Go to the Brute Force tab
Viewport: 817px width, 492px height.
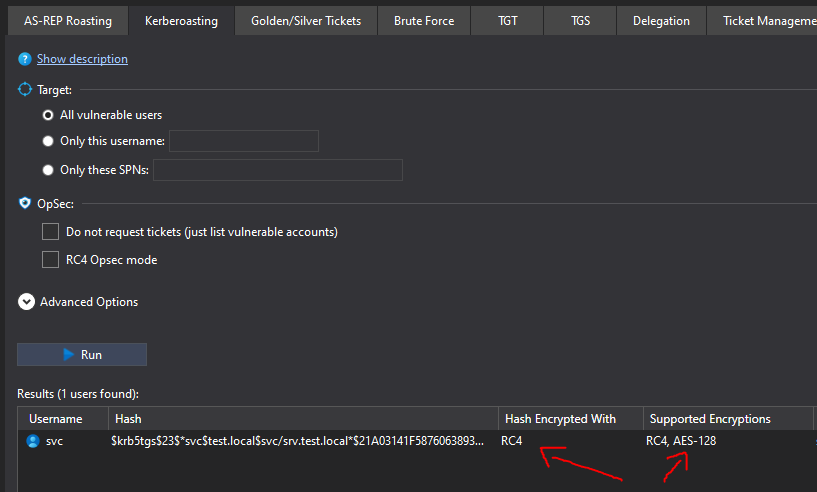424,21
